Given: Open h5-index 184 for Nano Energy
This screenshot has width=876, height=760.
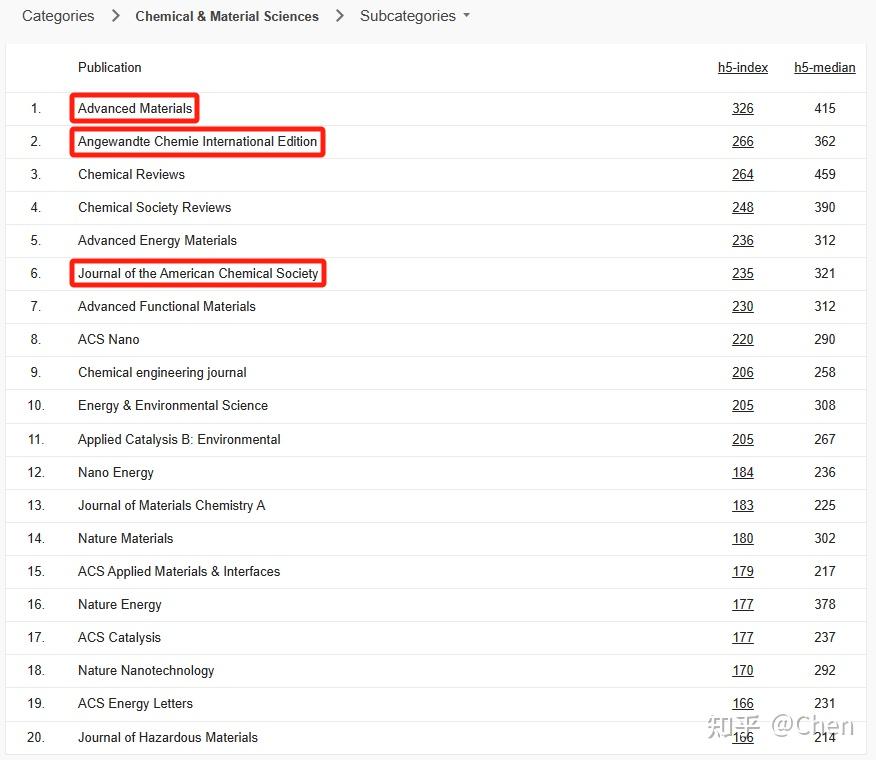Looking at the screenshot, I should tap(742, 472).
